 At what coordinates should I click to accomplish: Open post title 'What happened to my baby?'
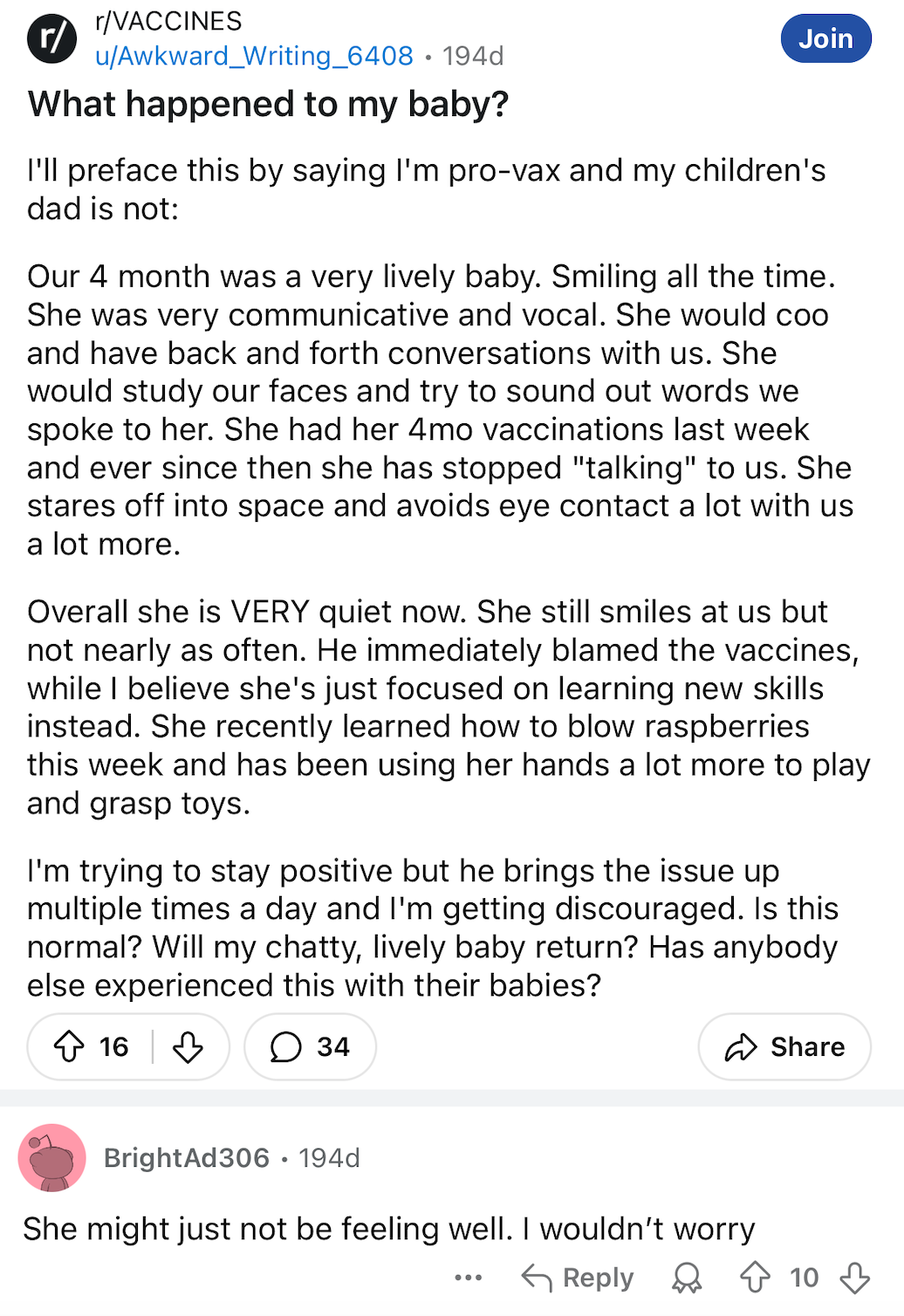click(x=269, y=104)
